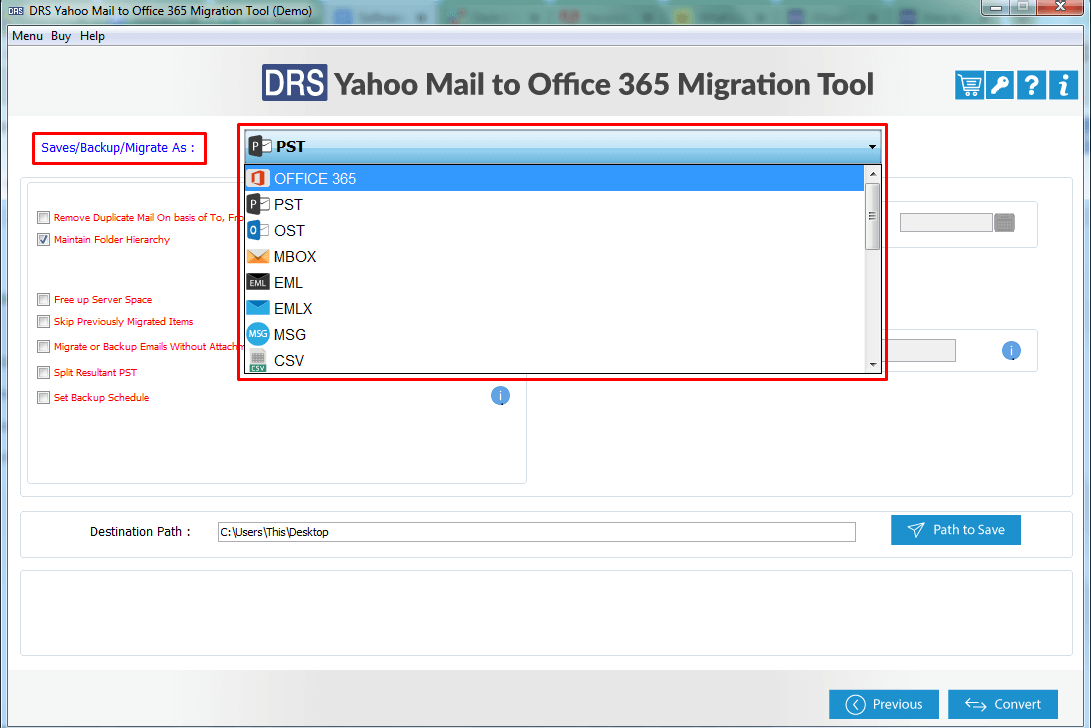Click info icon near Set Backup Schedule
The width and height of the screenshot is (1091, 728).
click(x=500, y=395)
